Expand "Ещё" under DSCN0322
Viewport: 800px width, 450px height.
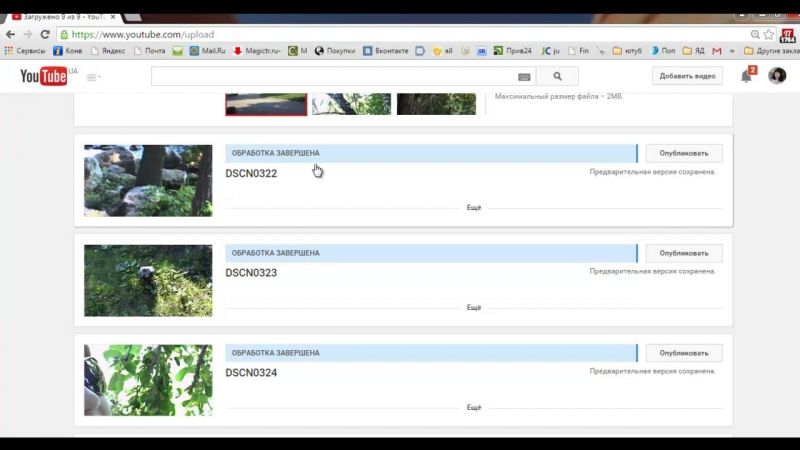pyautogui.click(x=474, y=208)
